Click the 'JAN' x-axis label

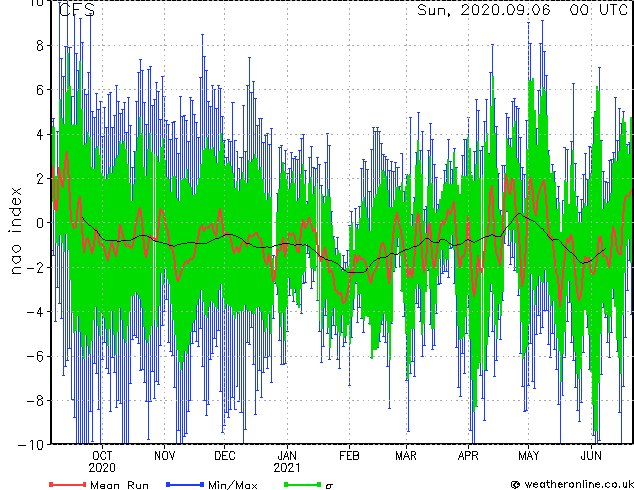tap(287, 456)
